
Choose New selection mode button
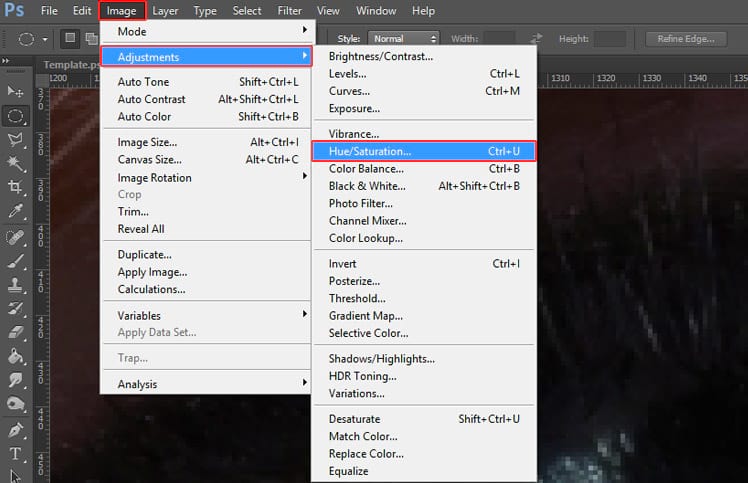click(x=70, y=38)
